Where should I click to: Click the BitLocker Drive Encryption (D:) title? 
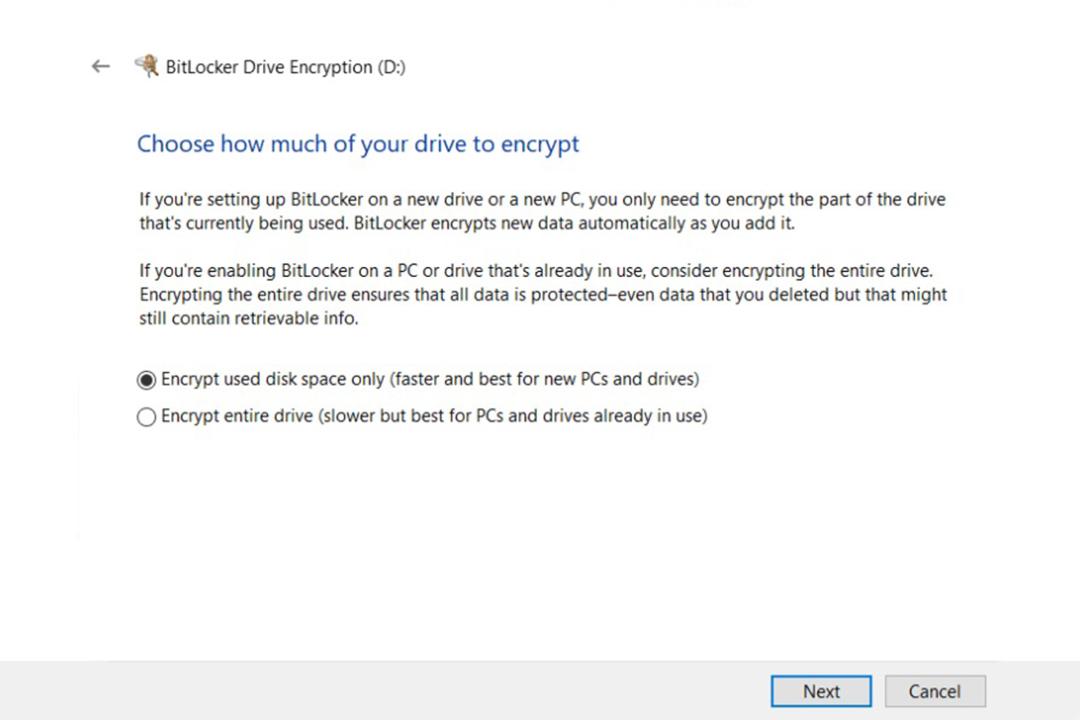[285, 67]
